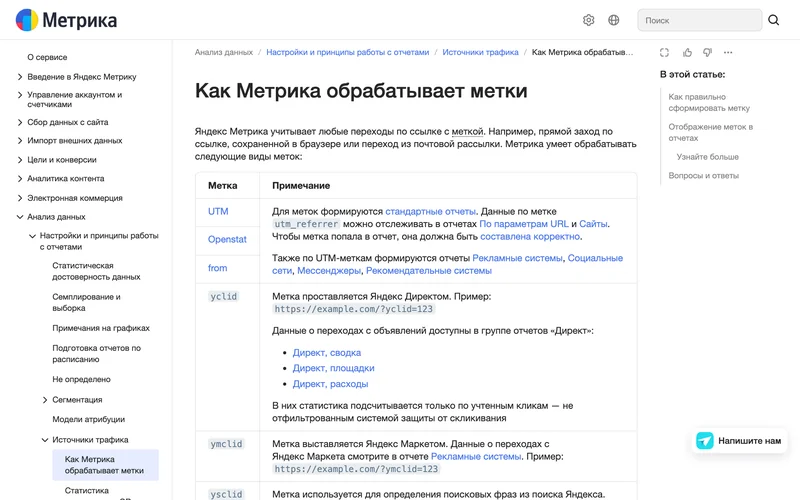The height and width of the screenshot is (500, 800).
Task: Collapse Настройки и принципы работы с отчетами
Action: point(32,236)
